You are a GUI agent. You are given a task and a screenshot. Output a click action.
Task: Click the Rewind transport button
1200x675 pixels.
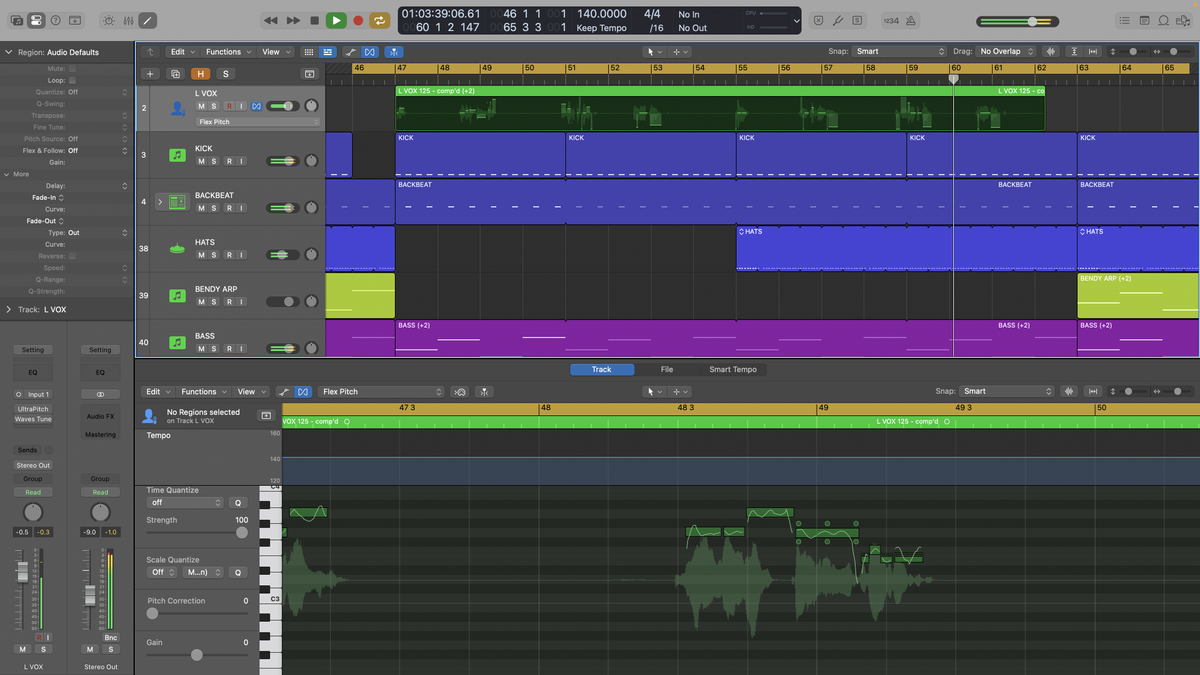271,20
